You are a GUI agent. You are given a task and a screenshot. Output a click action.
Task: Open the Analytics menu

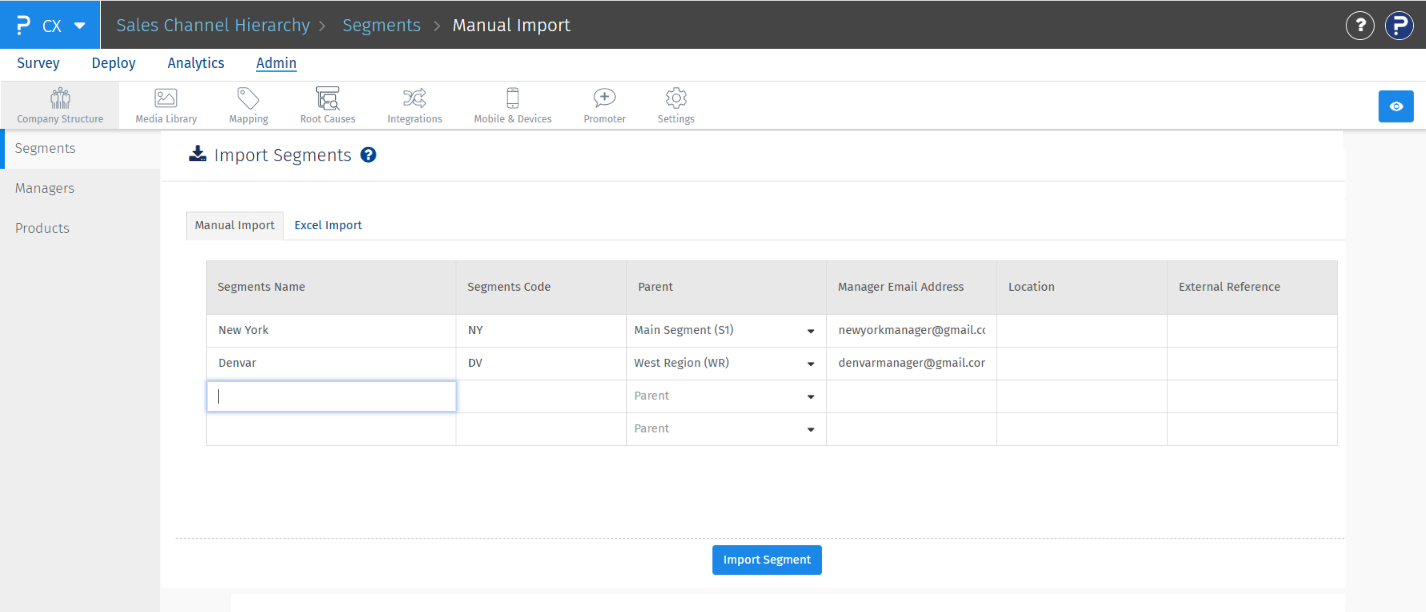click(196, 63)
